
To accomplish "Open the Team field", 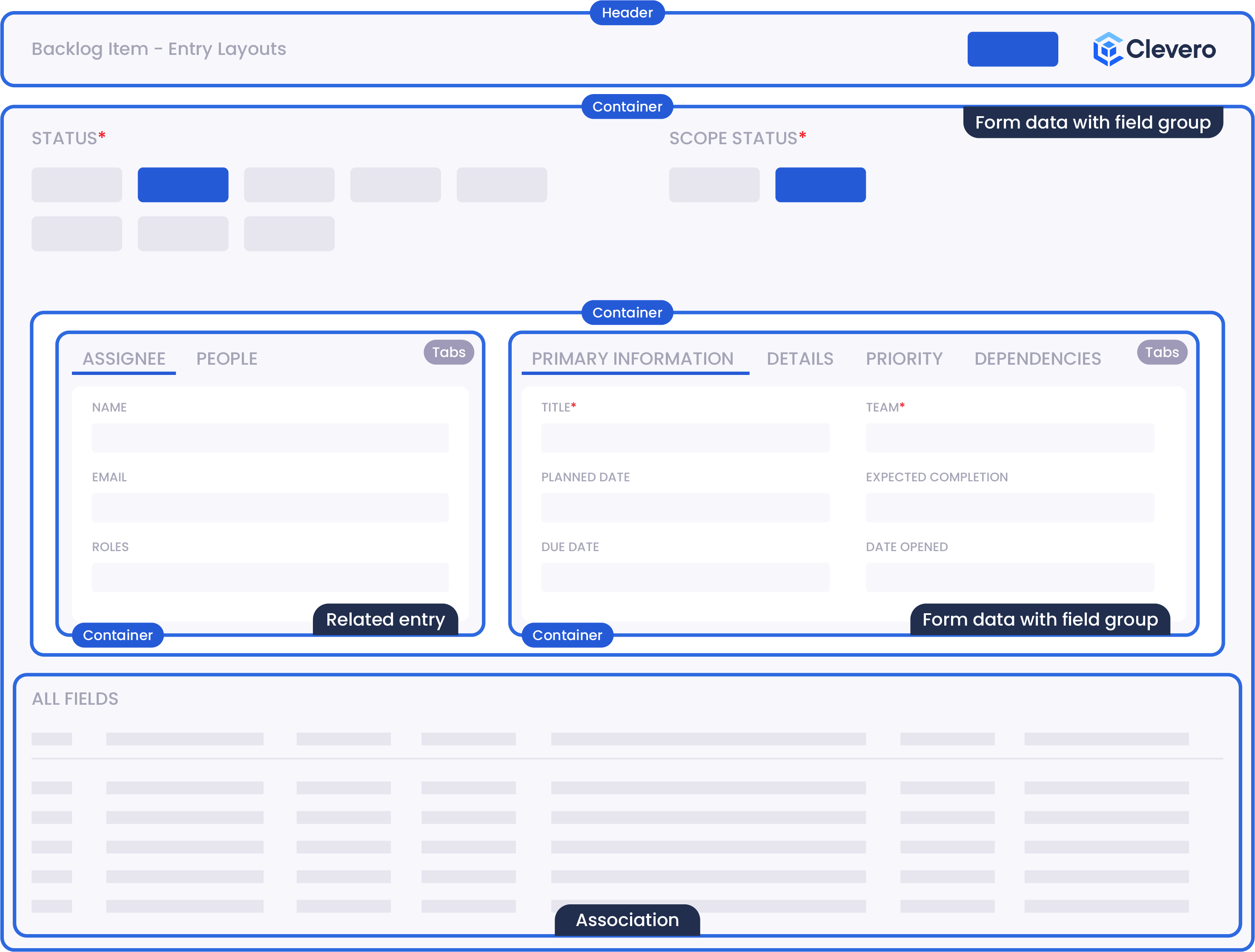I will click(1009, 438).
